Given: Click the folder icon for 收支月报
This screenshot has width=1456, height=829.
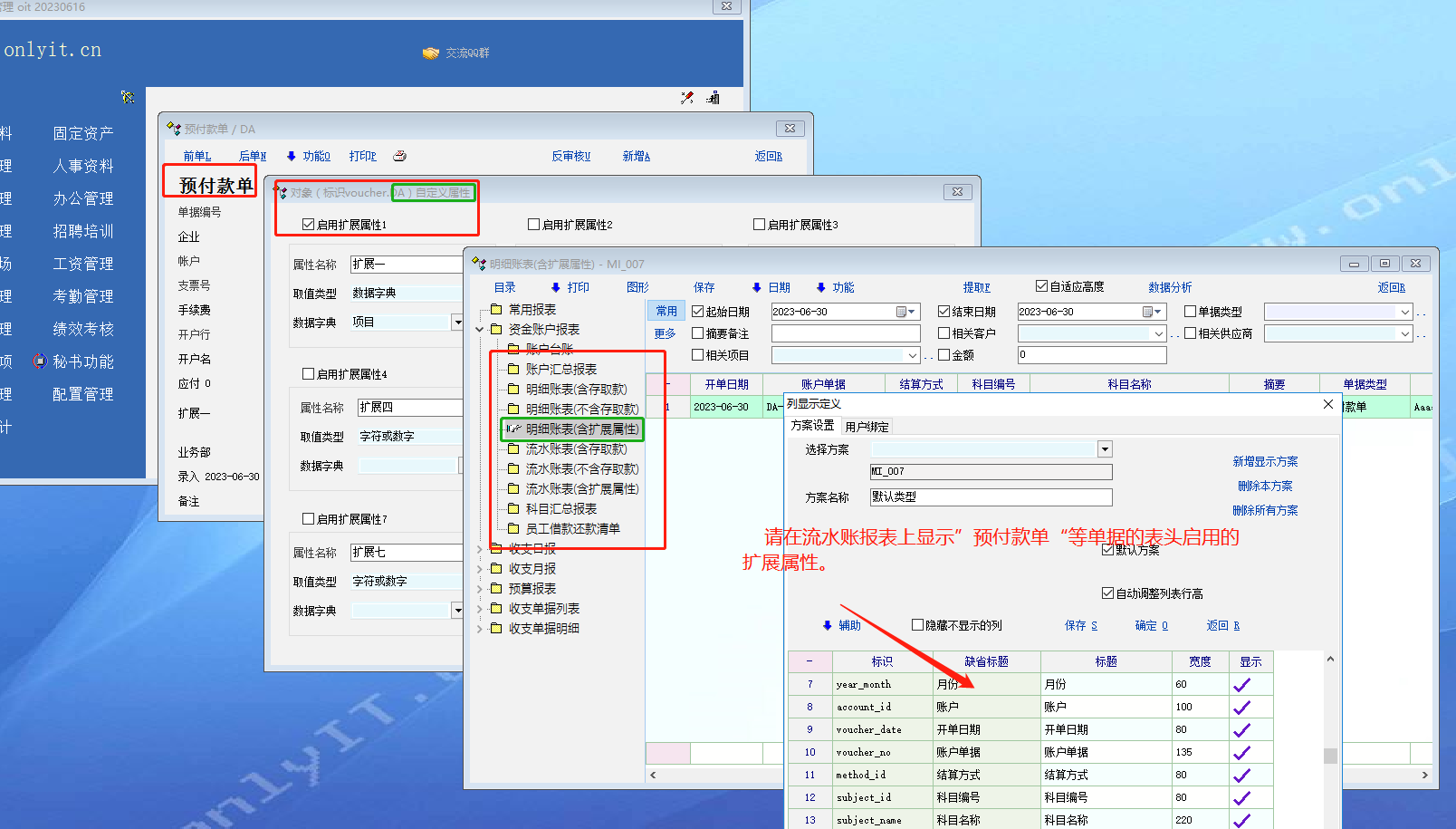Looking at the screenshot, I should (x=496, y=569).
